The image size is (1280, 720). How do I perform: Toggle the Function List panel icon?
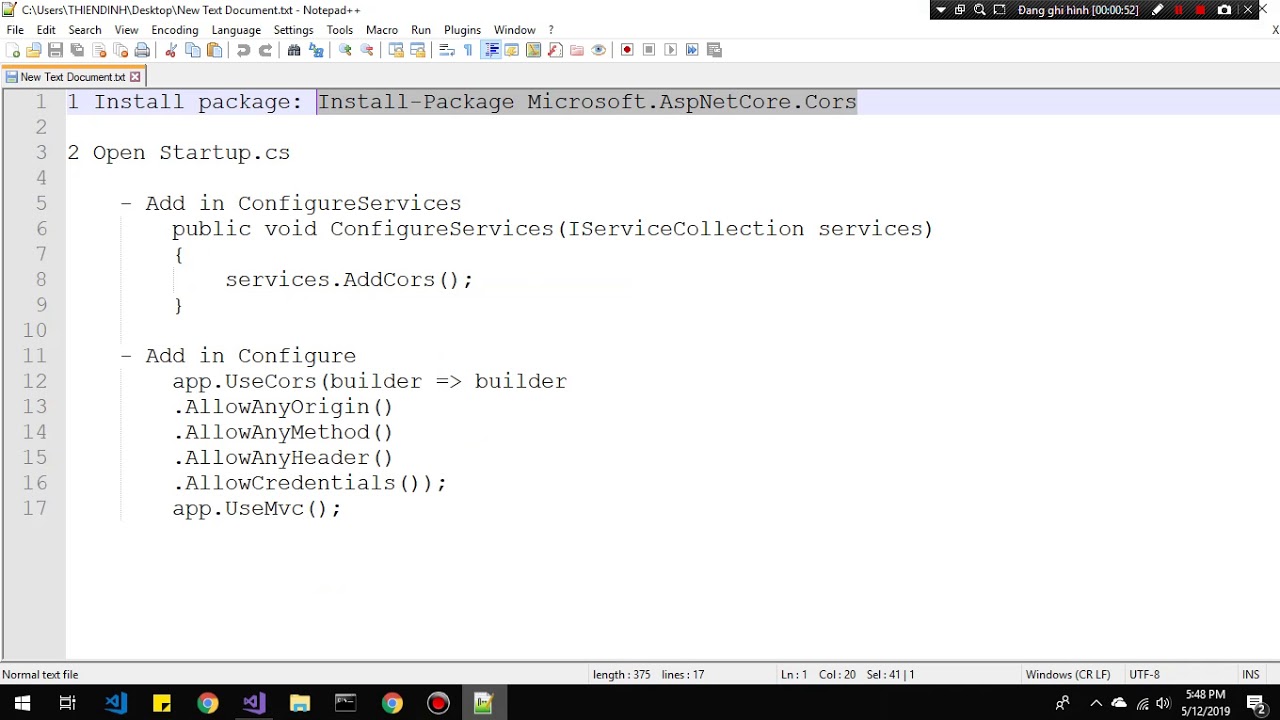pos(555,50)
